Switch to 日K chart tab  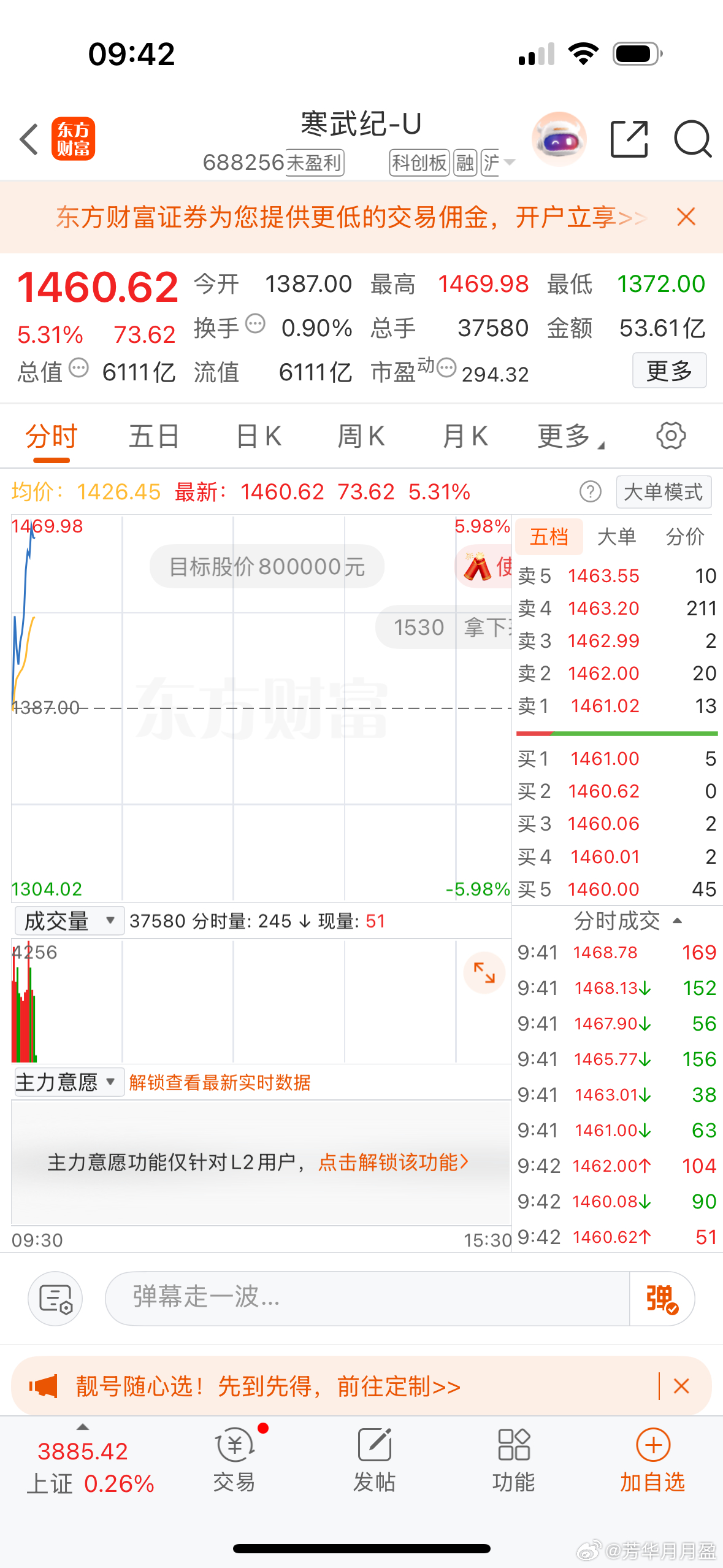(x=258, y=437)
